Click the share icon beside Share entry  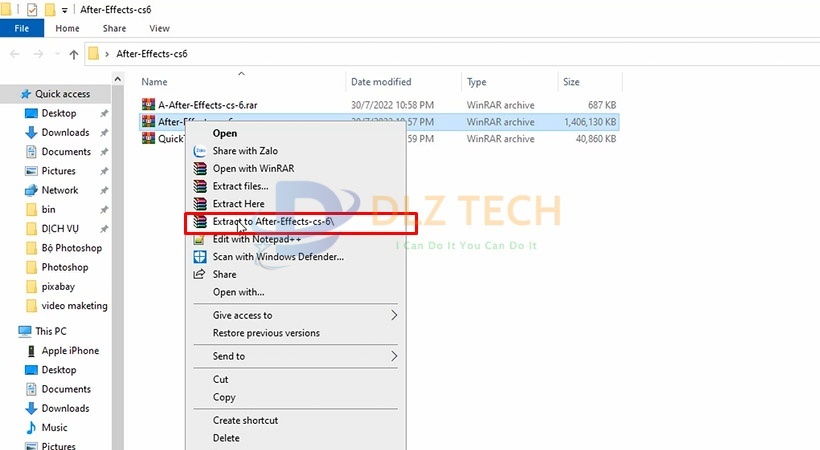pyautogui.click(x=199, y=274)
